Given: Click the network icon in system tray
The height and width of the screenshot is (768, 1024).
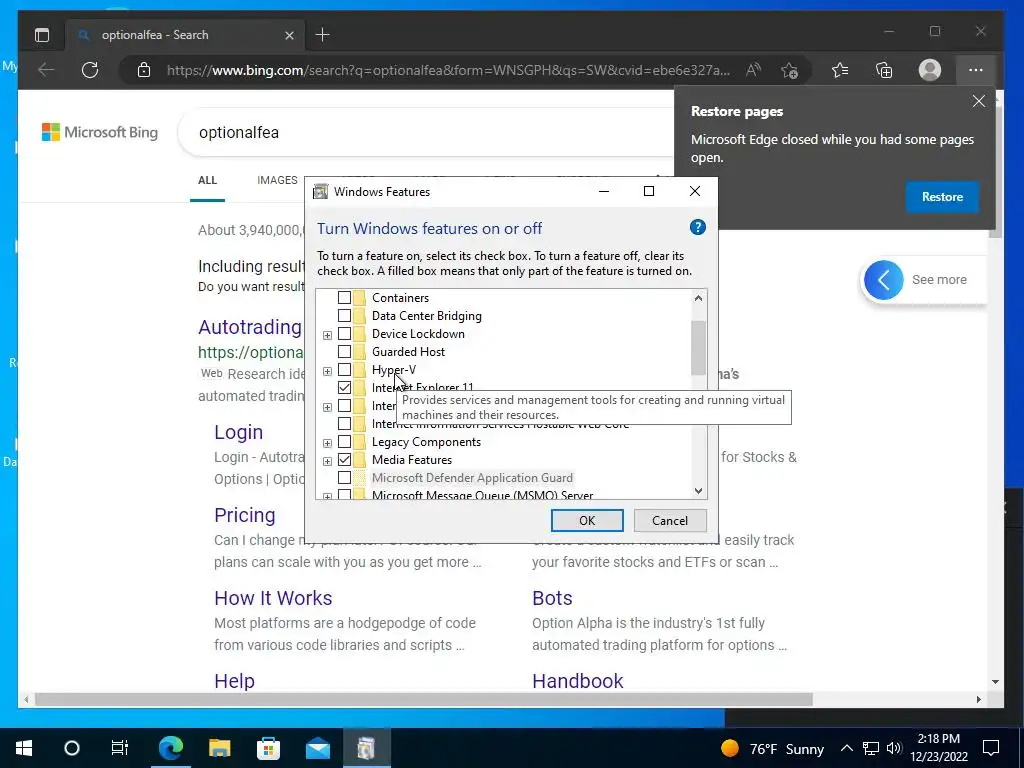Looking at the screenshot, I should coord(871,748).
